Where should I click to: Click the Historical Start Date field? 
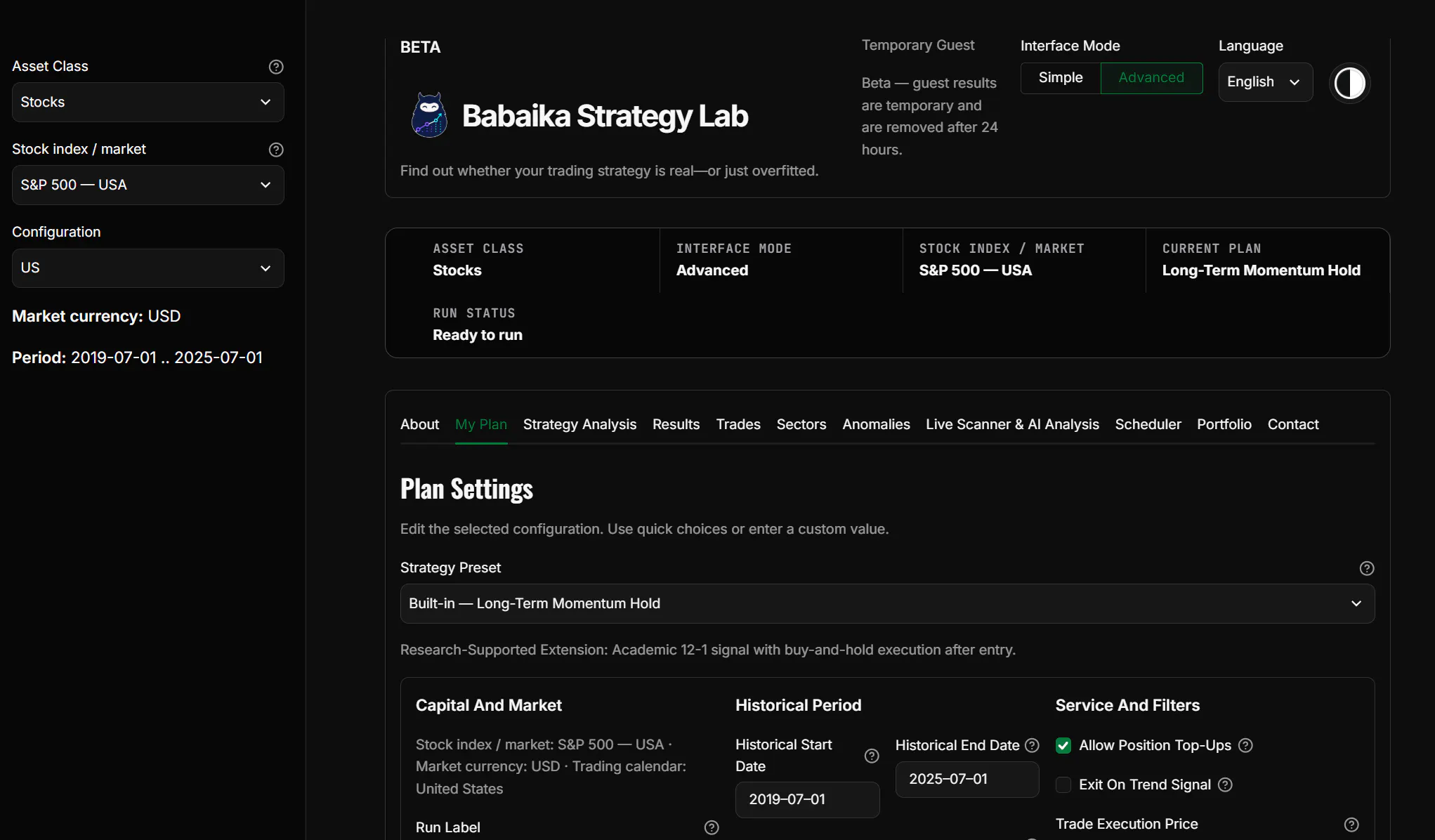click(x=807, y=800)
